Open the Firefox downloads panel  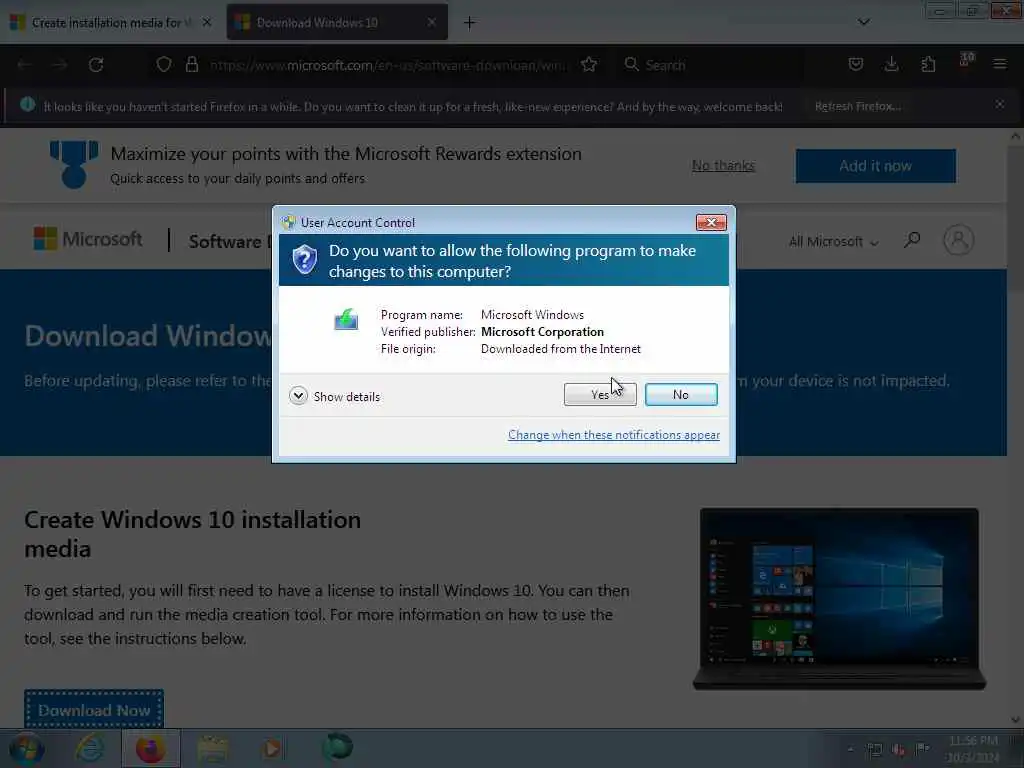pos(891,64)
